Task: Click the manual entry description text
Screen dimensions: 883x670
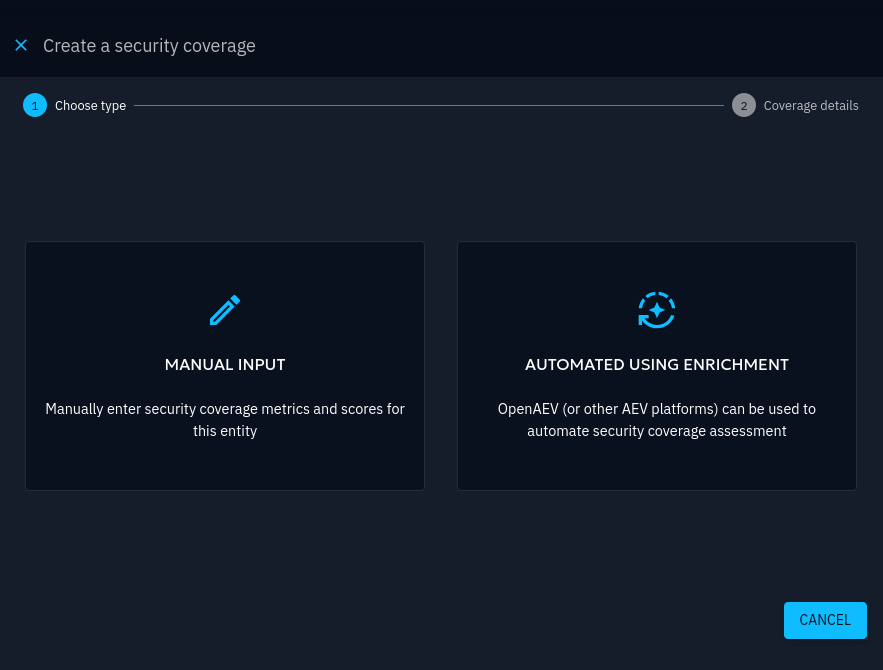Action: (225, 409)
